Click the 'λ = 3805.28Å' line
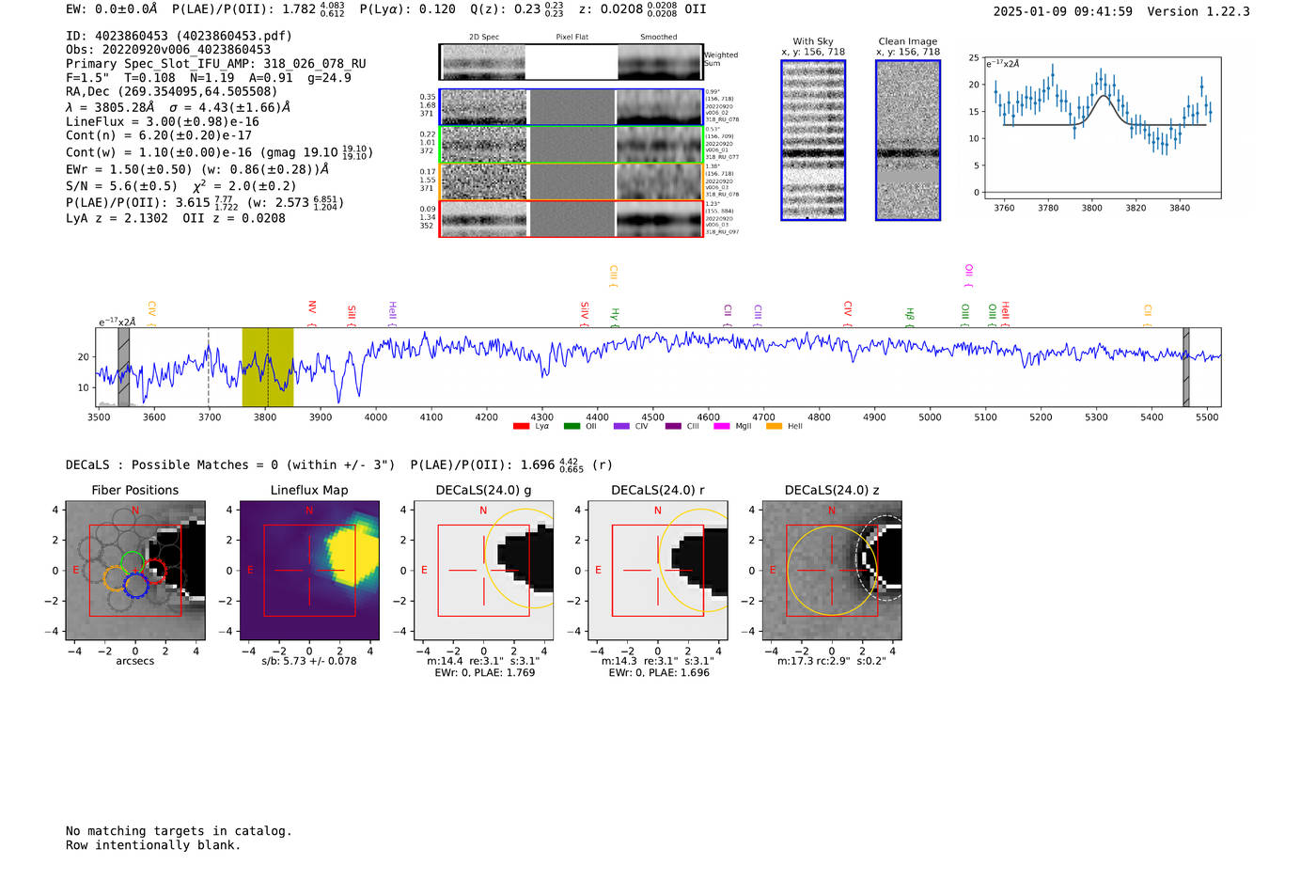The image size is (1316, 896). (178, 107)
